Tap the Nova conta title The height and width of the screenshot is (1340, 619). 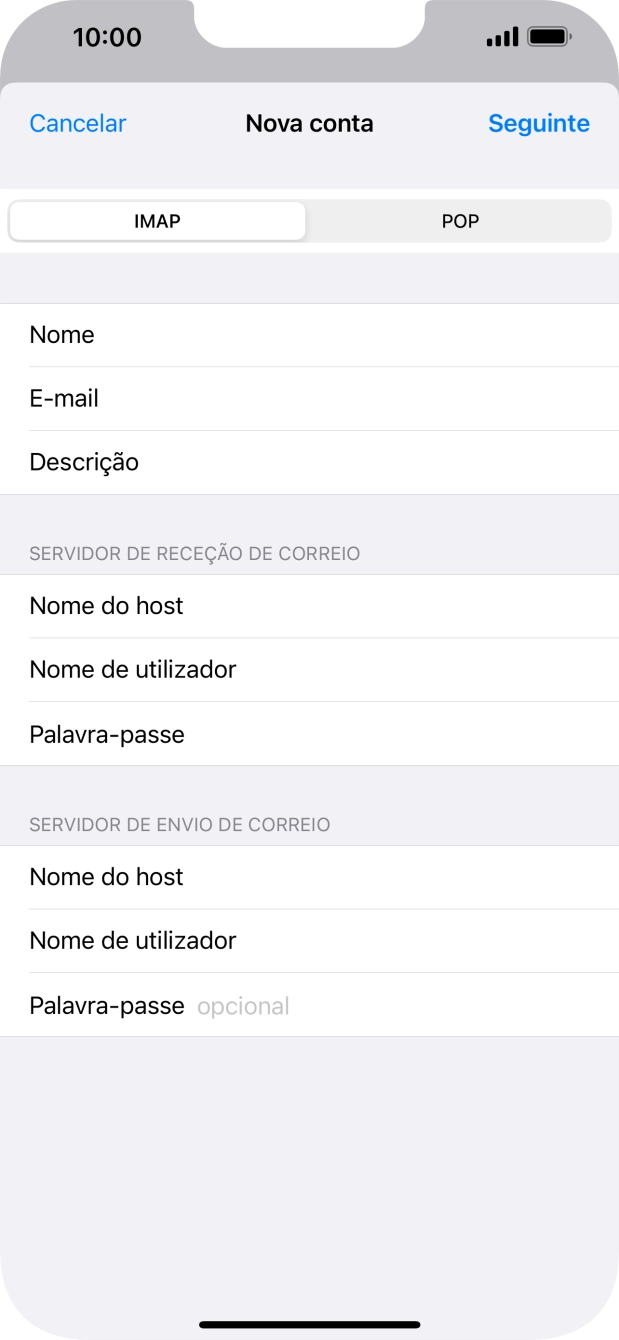(x=309, y=123)
